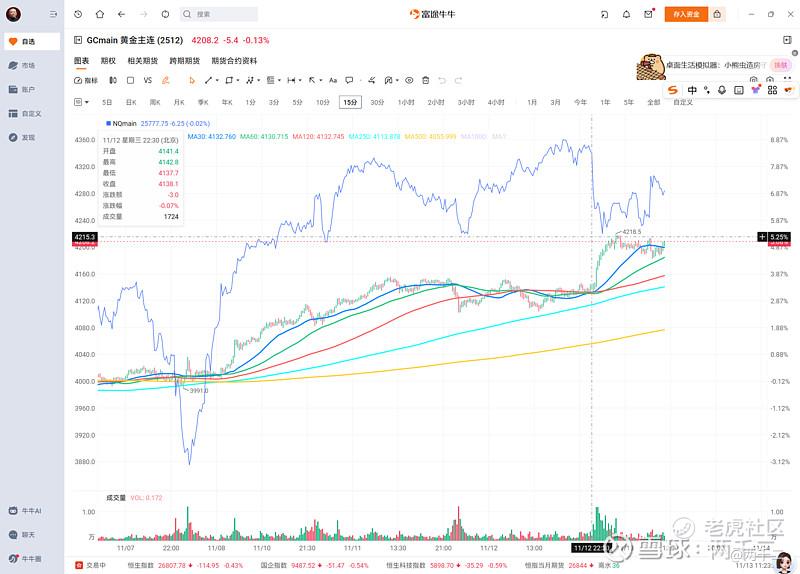800x574 pixels.
Task: Click the 存入资金 deposit button
Action: 686,14
